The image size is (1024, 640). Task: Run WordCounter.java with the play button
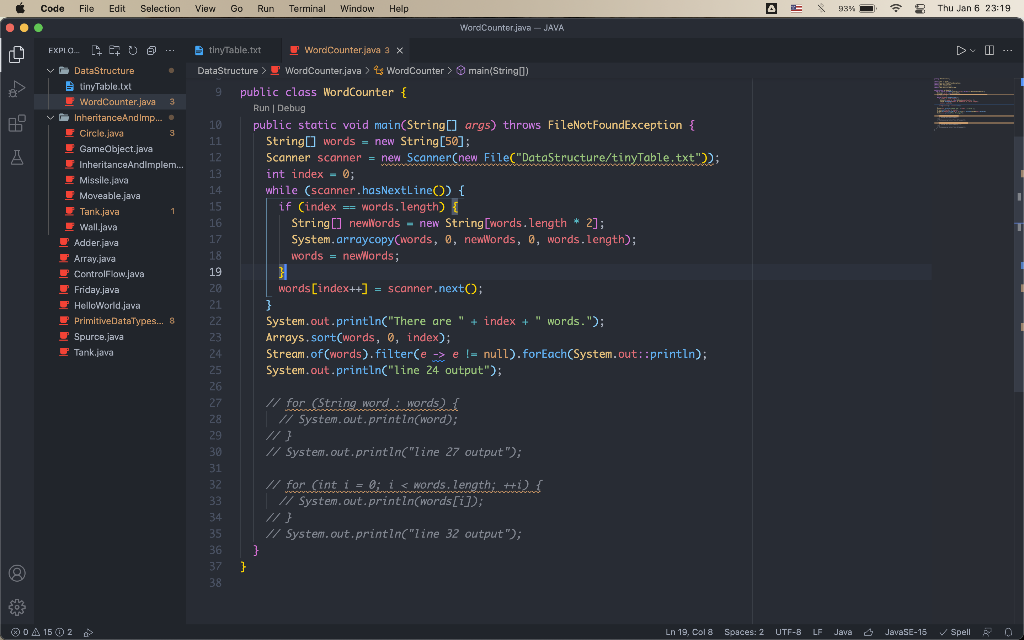[x=959, y=49]
